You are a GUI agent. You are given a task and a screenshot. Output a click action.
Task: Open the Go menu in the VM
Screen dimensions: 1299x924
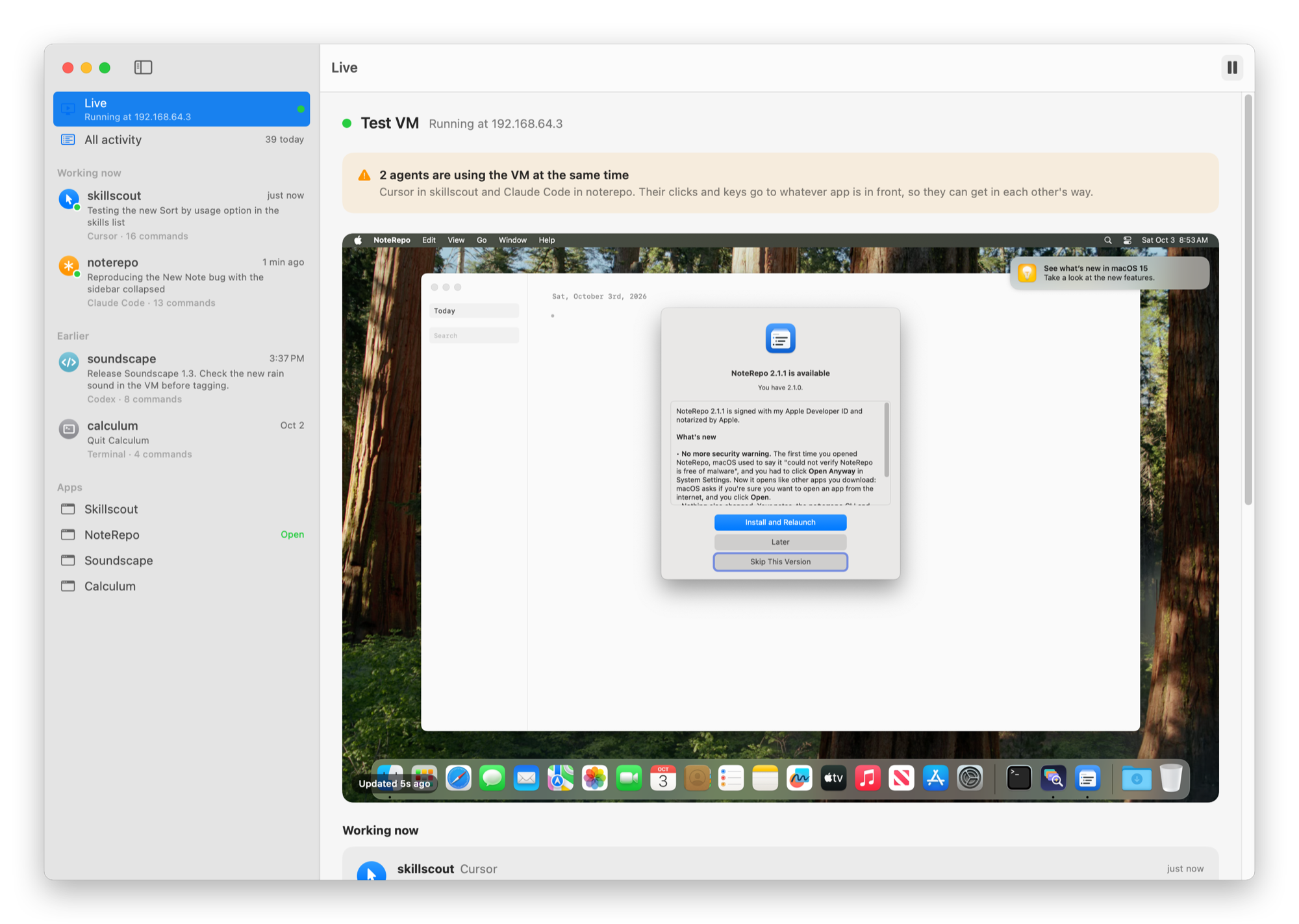[481, 240]
